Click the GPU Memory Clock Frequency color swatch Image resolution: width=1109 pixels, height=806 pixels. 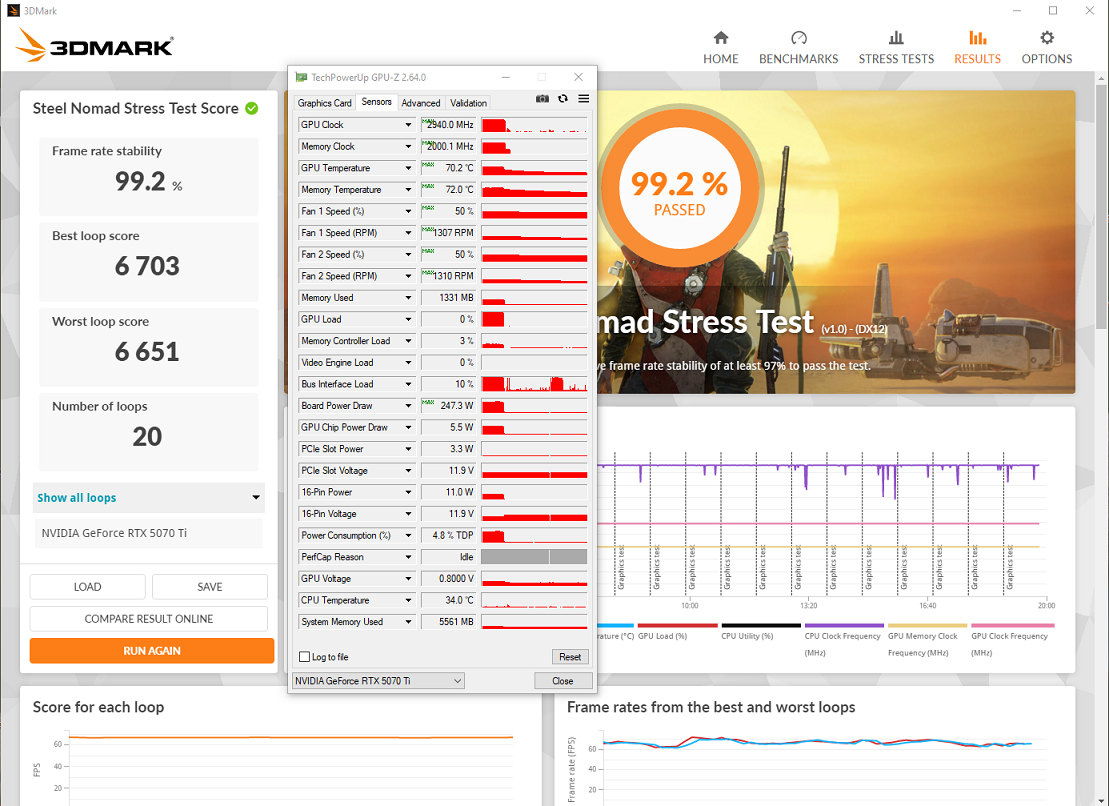coord(926,625)
